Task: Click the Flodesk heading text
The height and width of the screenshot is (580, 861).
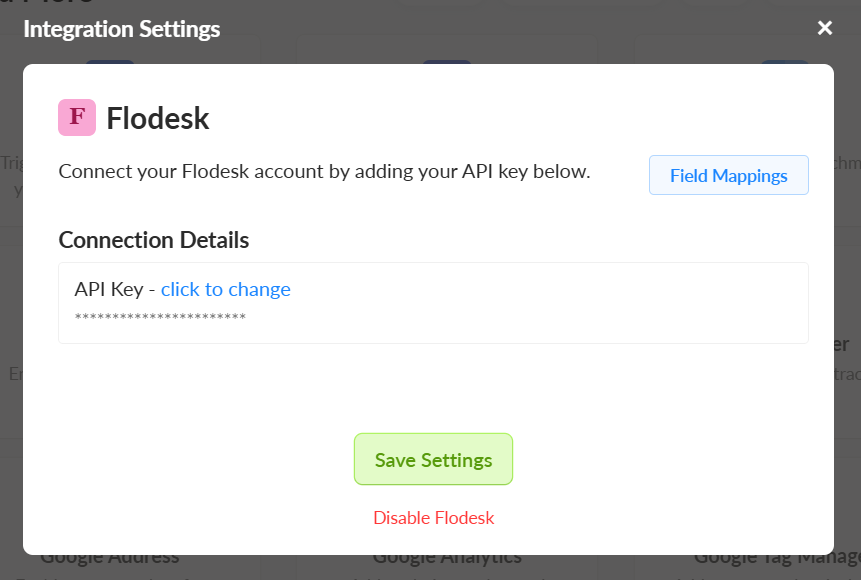Action: pos(158,118)
